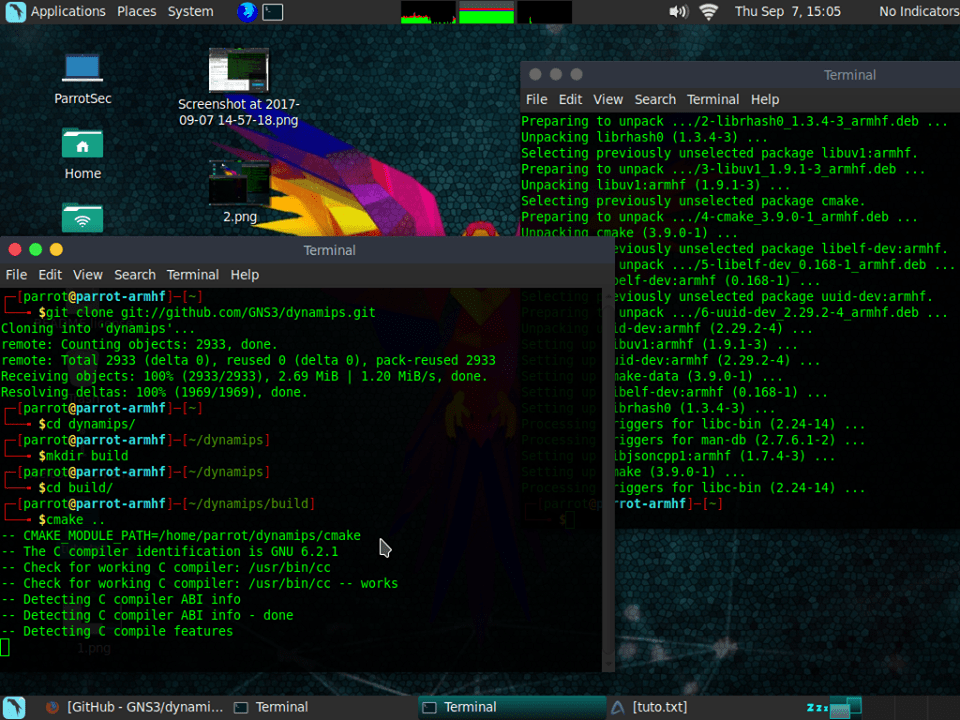The height and width of the screenshot is (720, 960).
Task: Click the red close button on the front terminal
Action: coord(15,249)
